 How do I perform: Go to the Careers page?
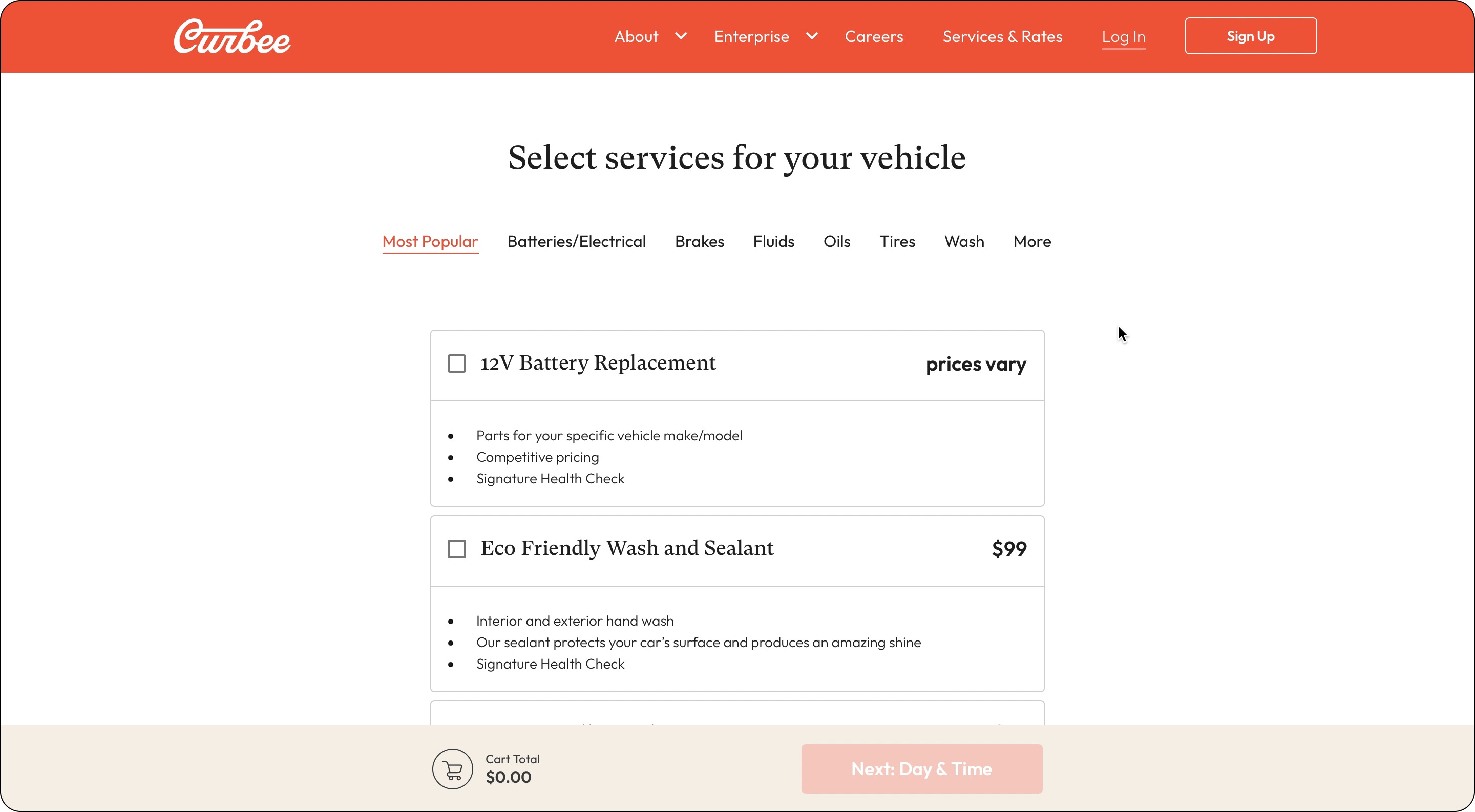pyautogui.click(x=874, y=37)
